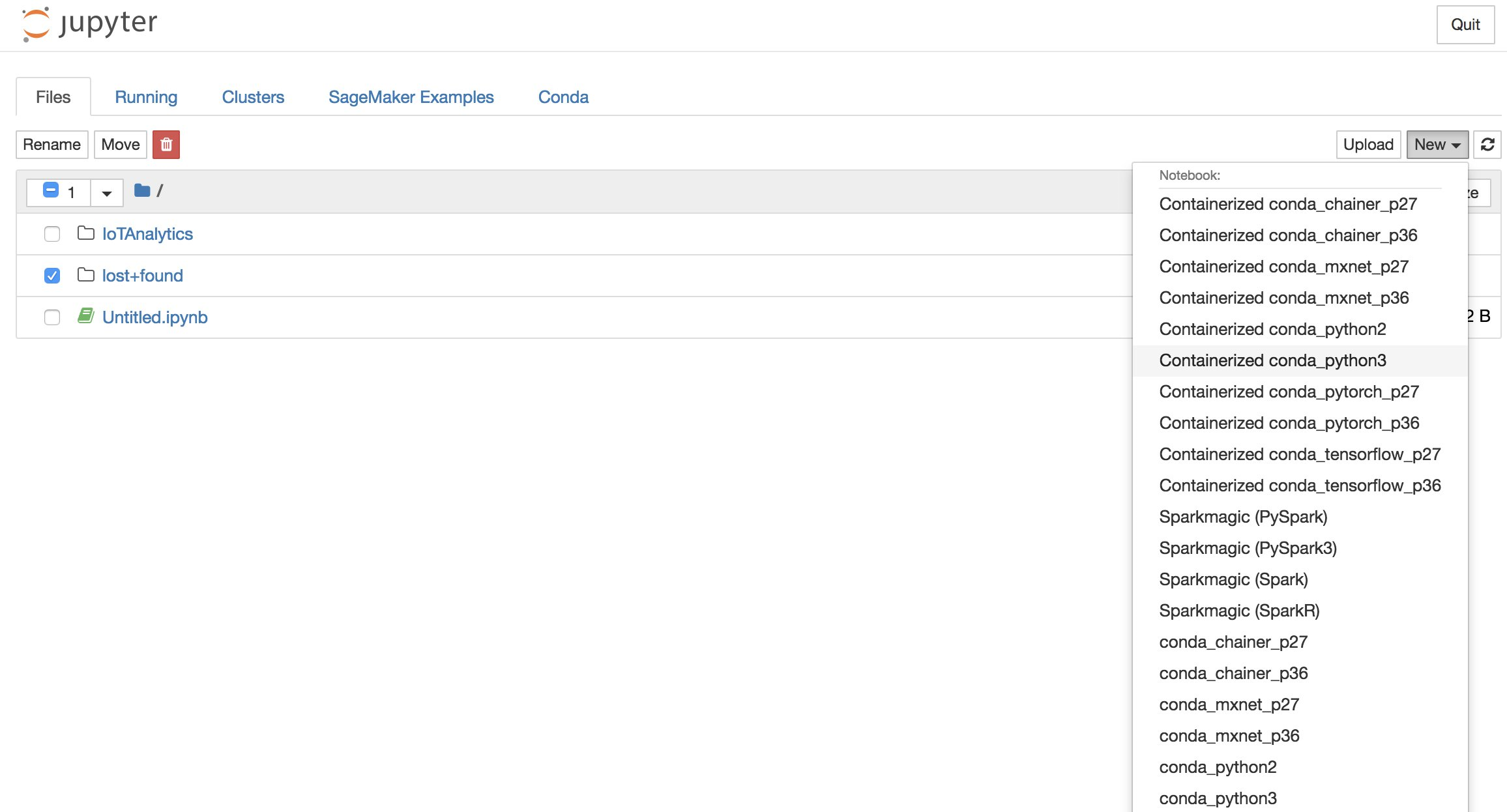This screenshot has height=812, width=1507.
Task: Toggle the checkbox for lost+found folder
Action: (x=51, y=275)
